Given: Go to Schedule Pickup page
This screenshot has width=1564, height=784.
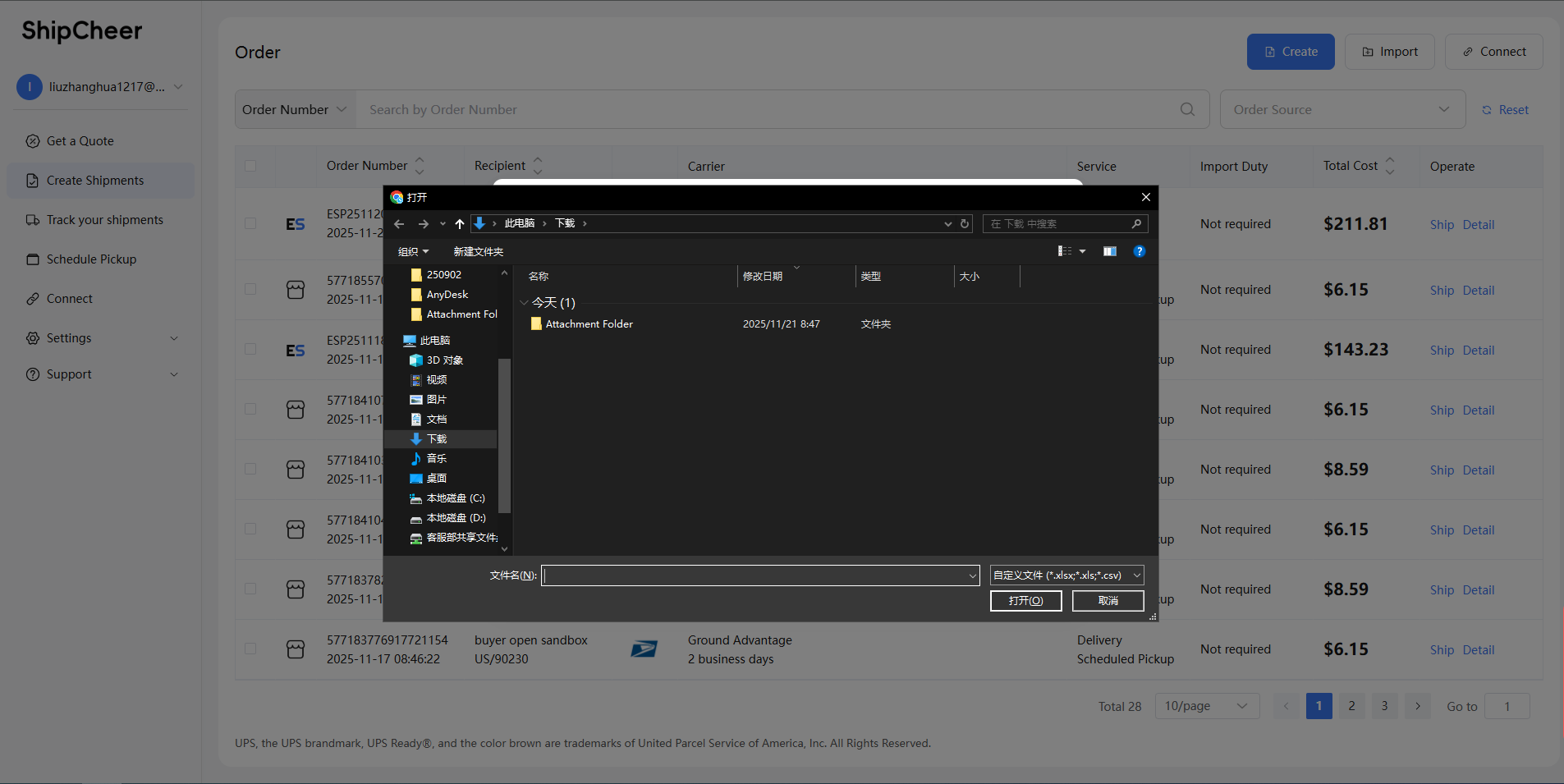Looking at the screenshot, I should [x=91, y=259].
